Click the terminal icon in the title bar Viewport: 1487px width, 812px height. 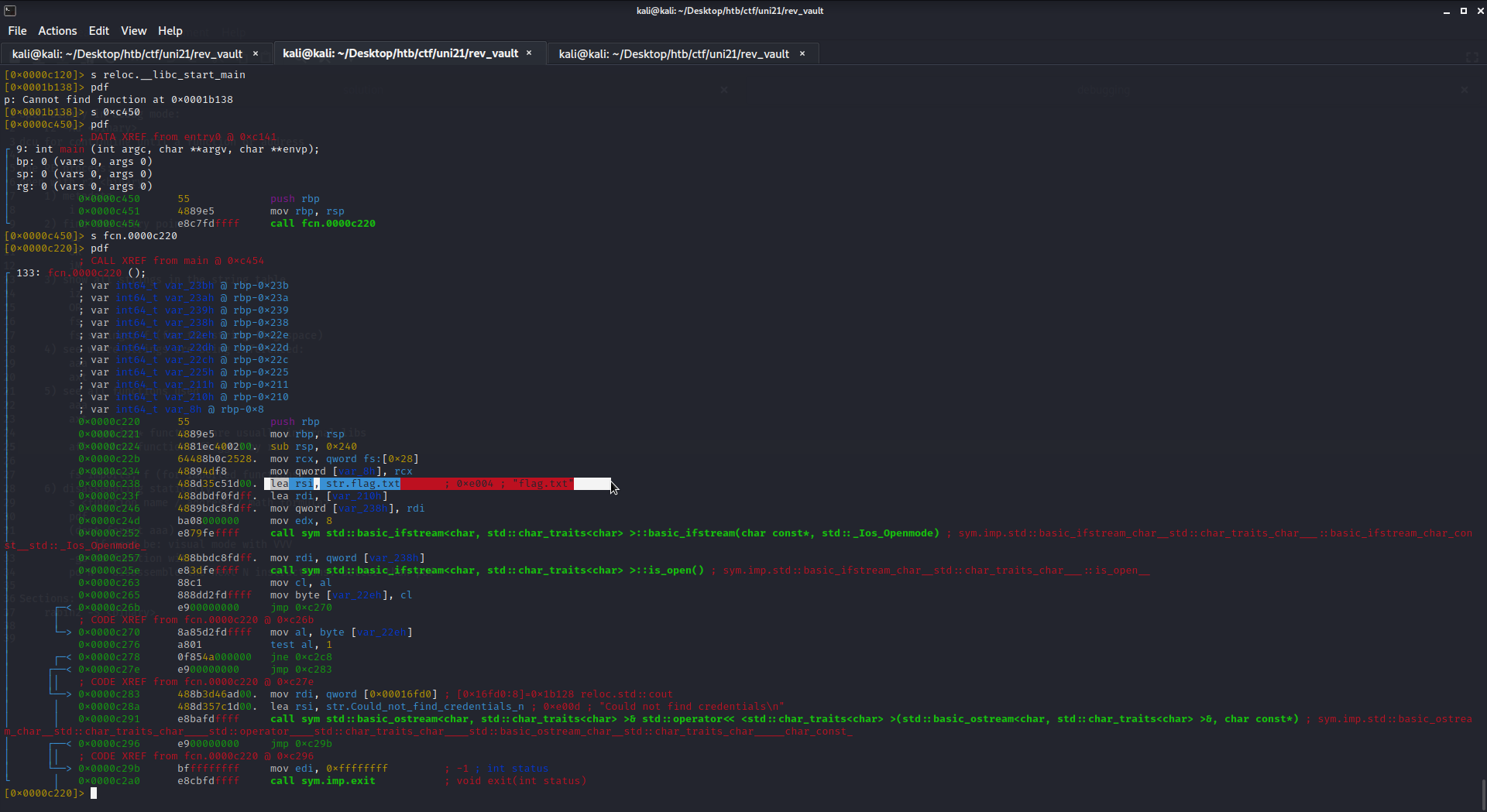[10, 10]
